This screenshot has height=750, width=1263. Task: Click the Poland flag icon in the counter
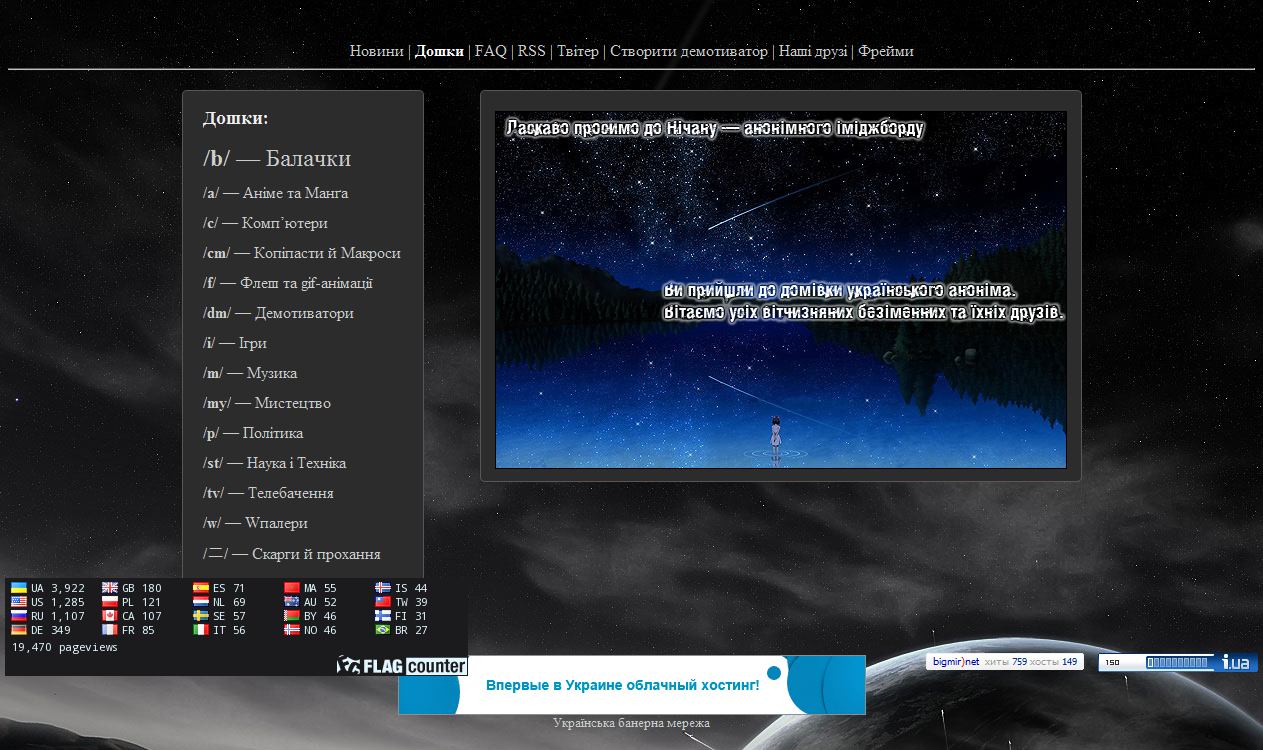click(x=109, y=602)
